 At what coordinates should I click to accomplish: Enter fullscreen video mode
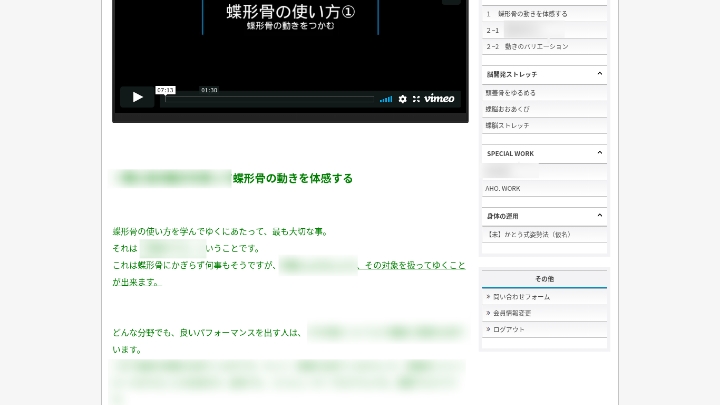tap(416, 99)
